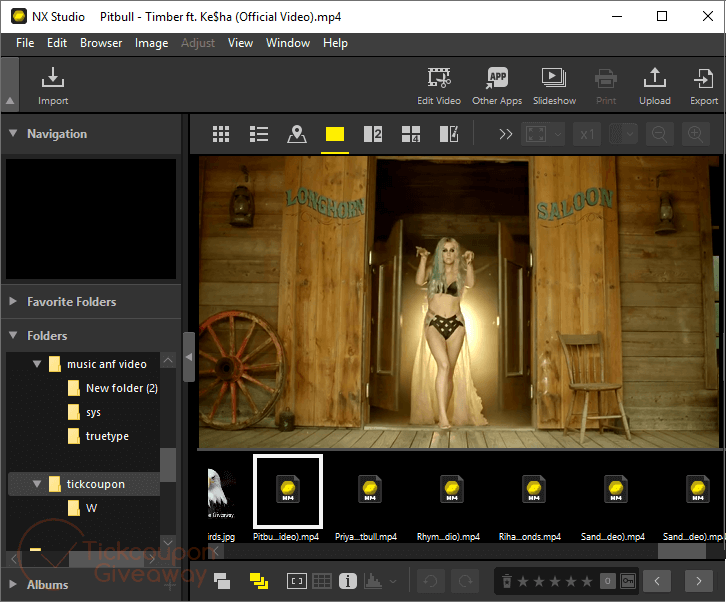Image resolution: width=726 pixels, height=602 pixels.
Task: Toggle file protect key icon
Action: click(628, 581)
